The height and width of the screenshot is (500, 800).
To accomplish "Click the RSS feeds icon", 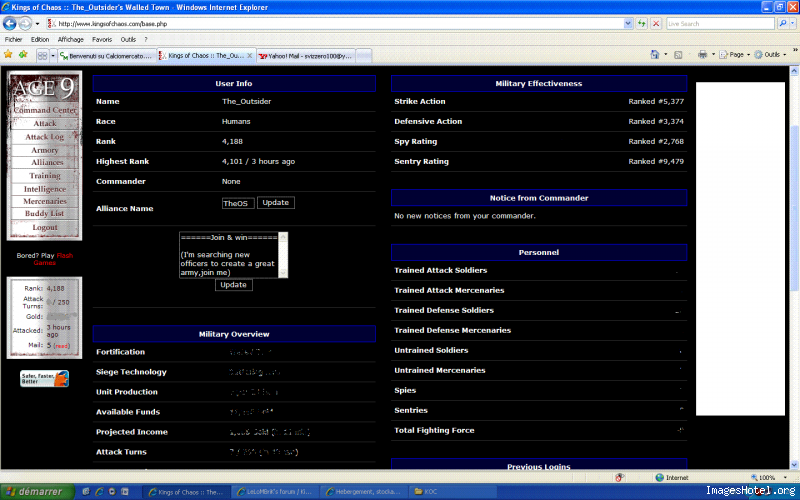I will (x=678, y=55).
